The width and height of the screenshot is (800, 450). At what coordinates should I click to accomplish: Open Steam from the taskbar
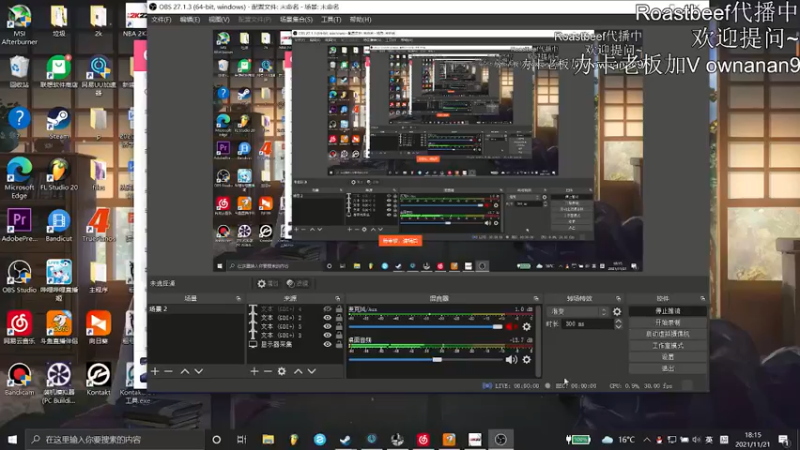pos(345,439)
